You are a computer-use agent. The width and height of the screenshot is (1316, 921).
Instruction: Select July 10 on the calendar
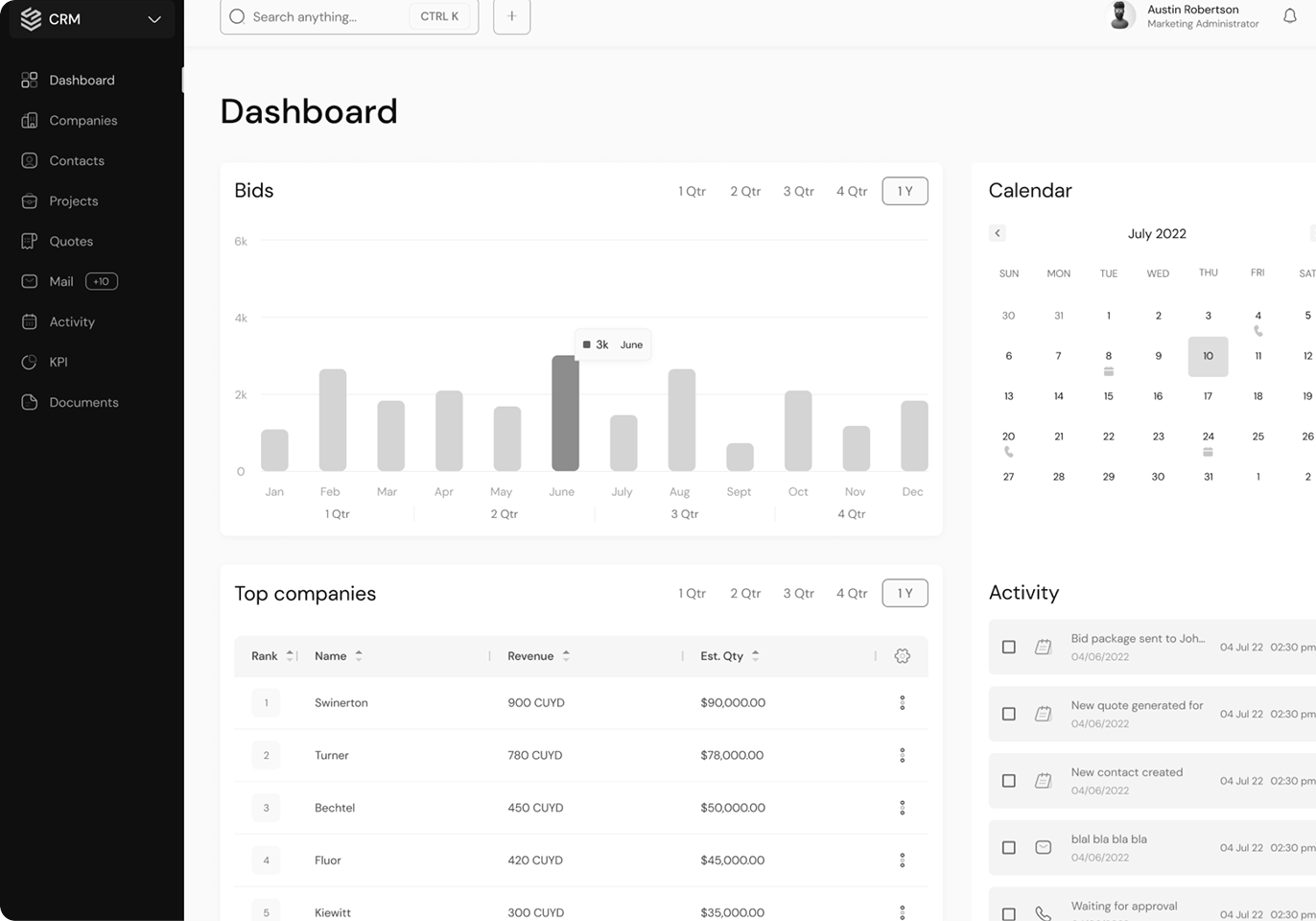[1208, 356]
